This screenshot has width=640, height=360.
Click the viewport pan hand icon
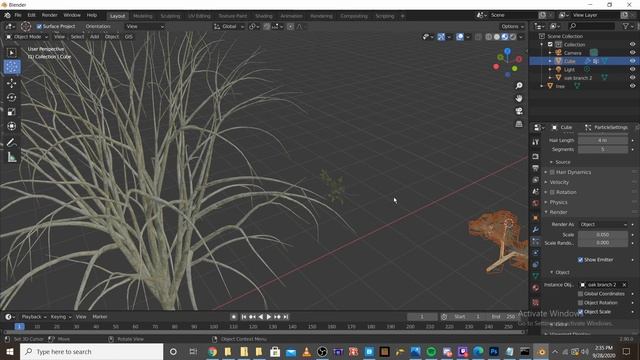pos(519,98)
